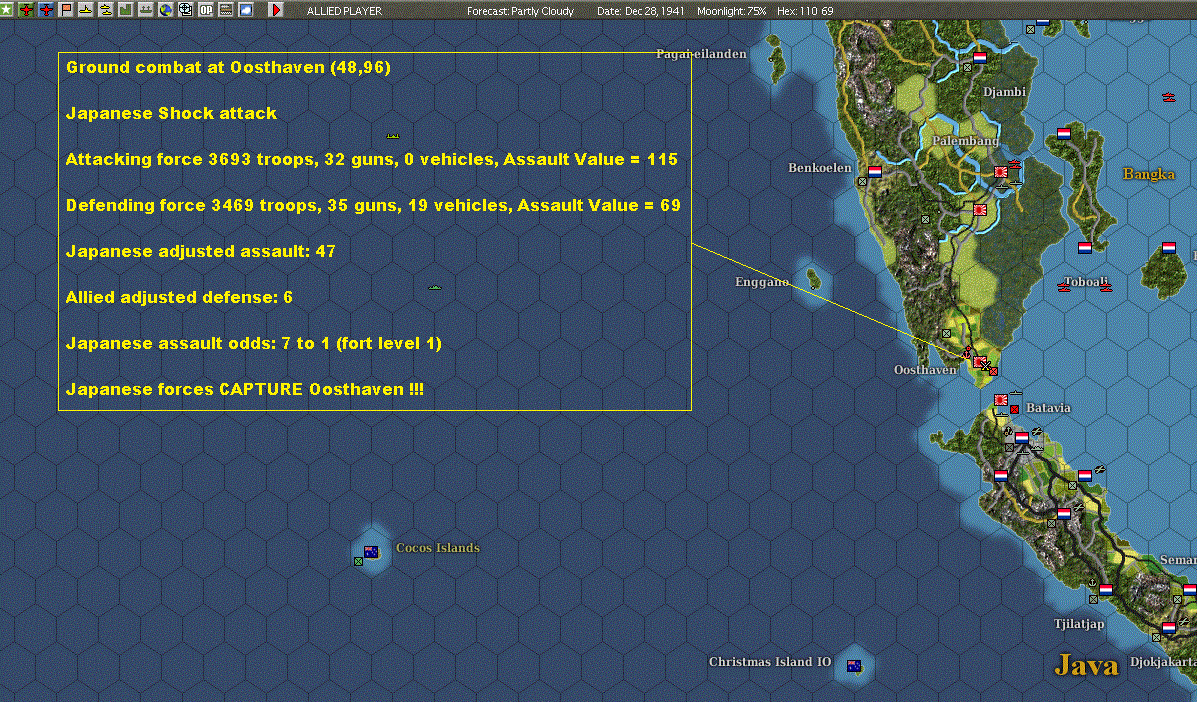Image resolution: width=1197 pixels, height=702 pixels.
Task: Click the Japanese adjusted assault: 47 line
Action: point(201,251)
